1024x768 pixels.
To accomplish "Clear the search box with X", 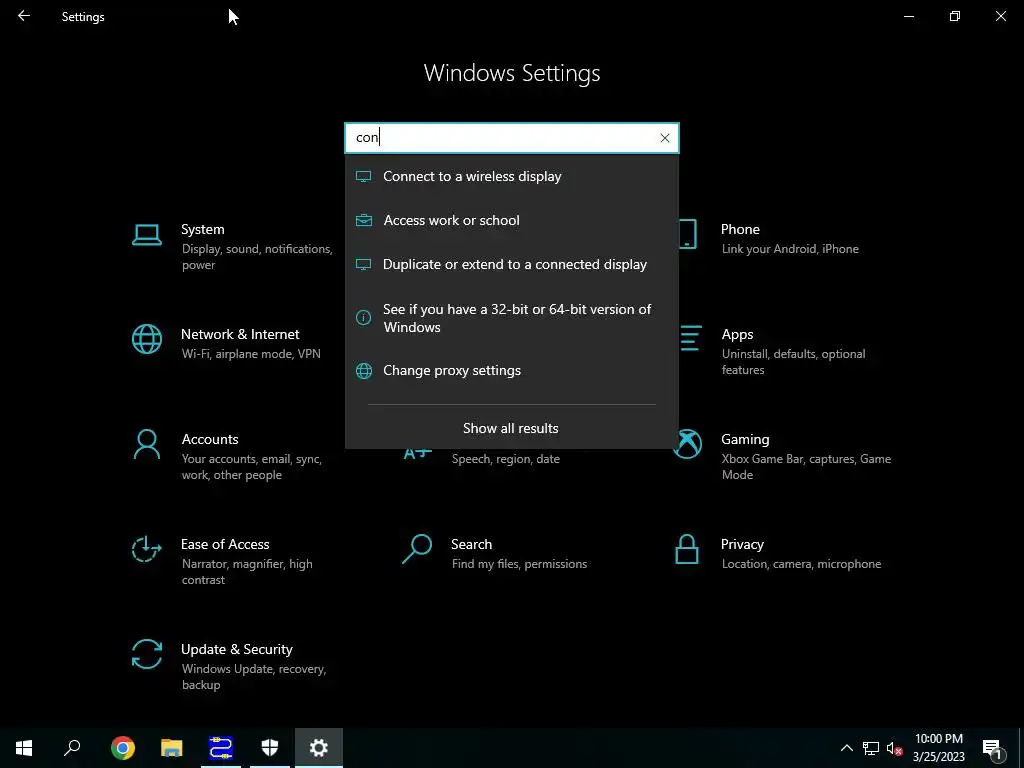I will coord(665,138).
